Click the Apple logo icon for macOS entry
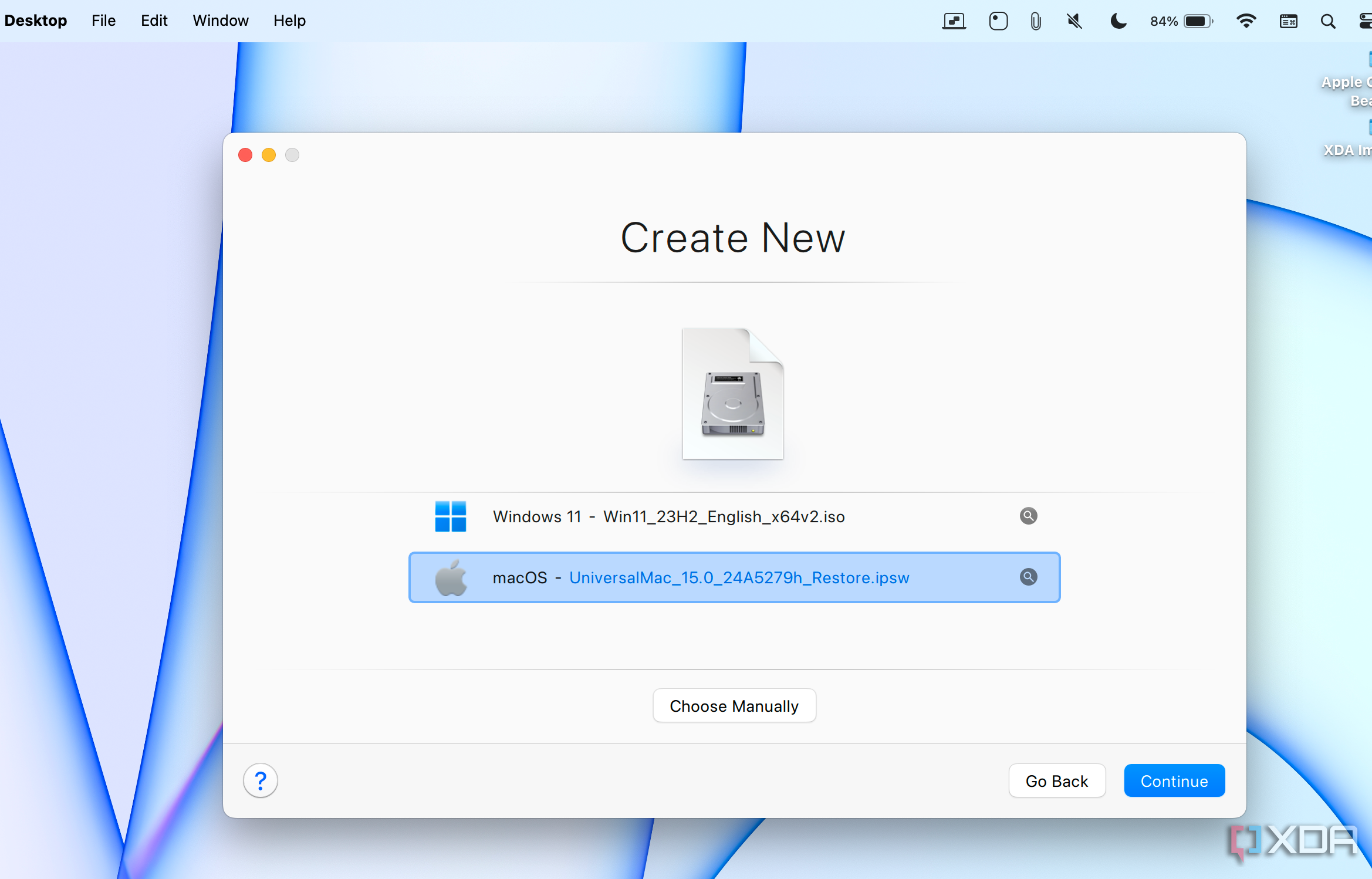This screenshot has width=1372, height=879. click(x=451, y=577)
